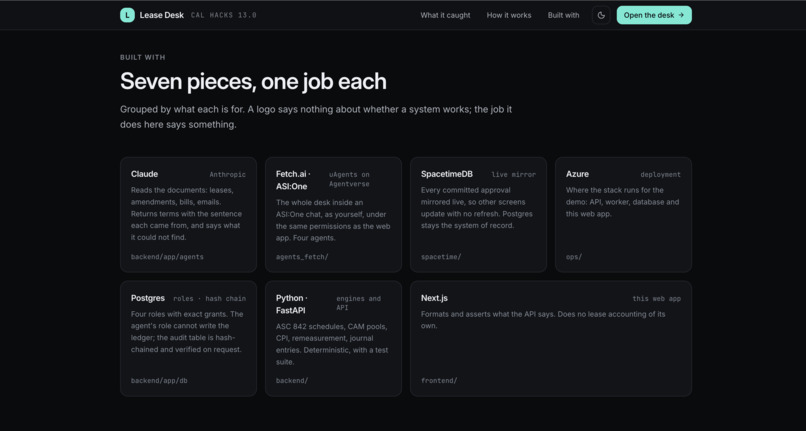806x431 pixels.
Task: Click the Lease Desk logo icon
Action: point(127,15)
